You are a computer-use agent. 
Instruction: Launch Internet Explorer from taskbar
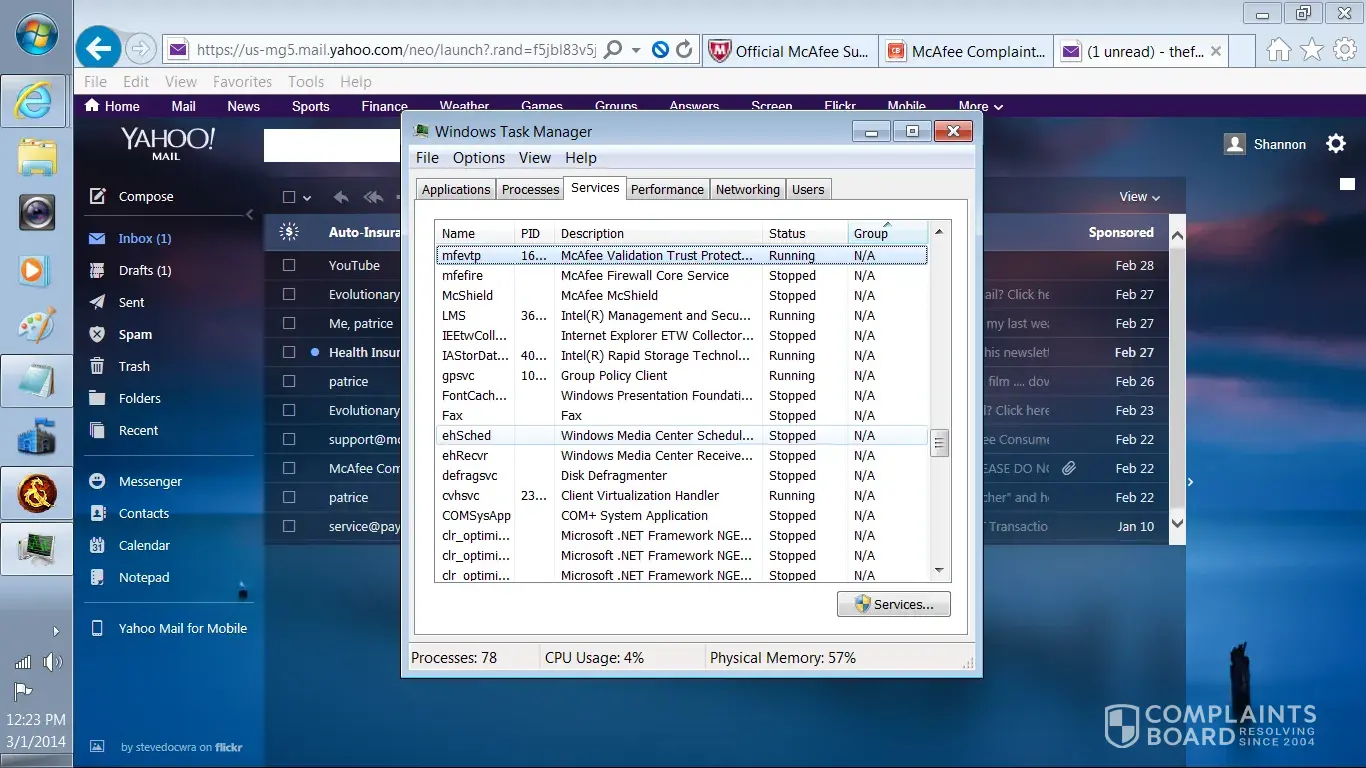36,100
